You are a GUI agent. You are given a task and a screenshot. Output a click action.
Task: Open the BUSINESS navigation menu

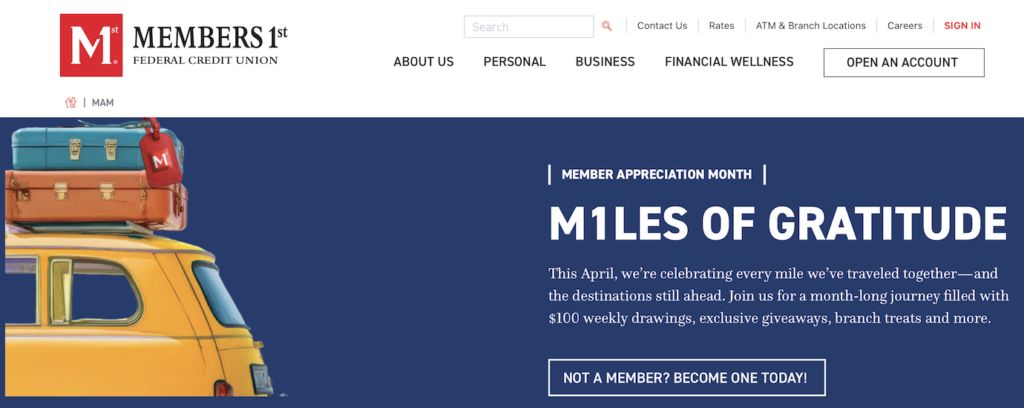click(605, 62)
